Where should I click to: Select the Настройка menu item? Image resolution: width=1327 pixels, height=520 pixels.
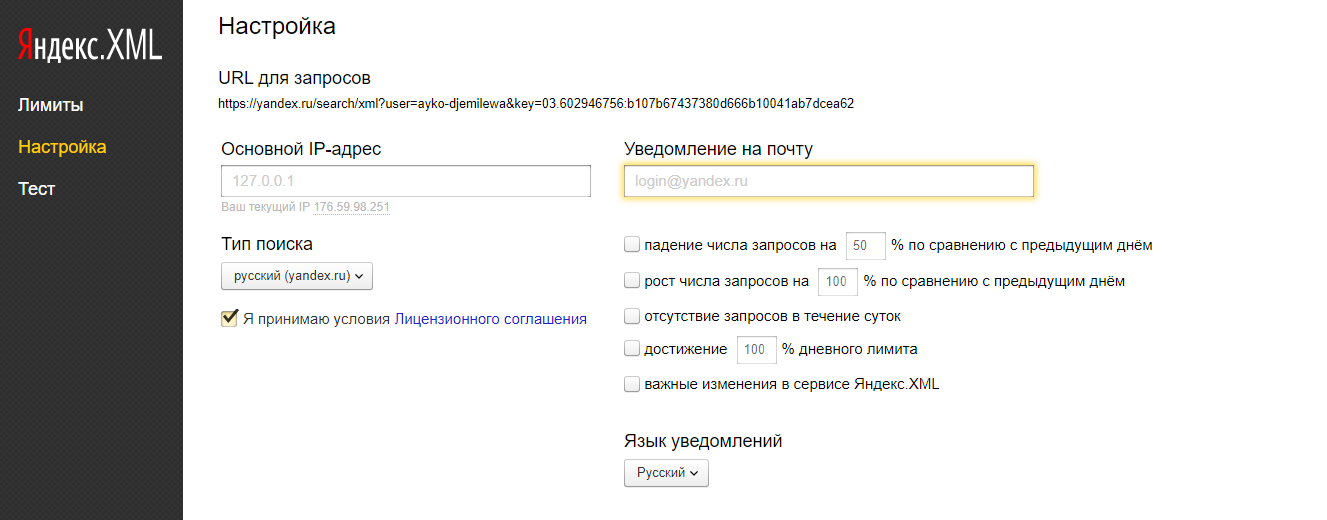[x=62, y=147]
